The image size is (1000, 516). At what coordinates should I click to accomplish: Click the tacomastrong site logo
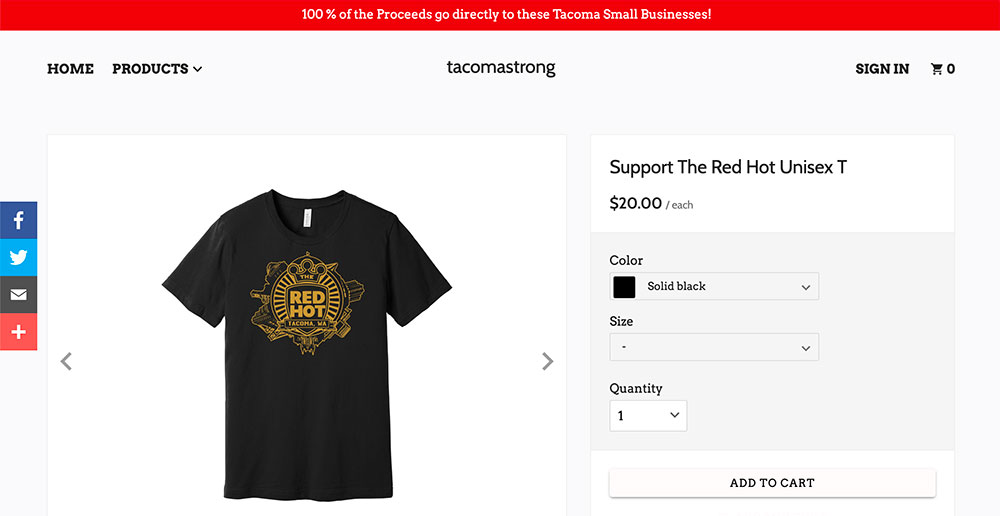[x=501, y=68]
